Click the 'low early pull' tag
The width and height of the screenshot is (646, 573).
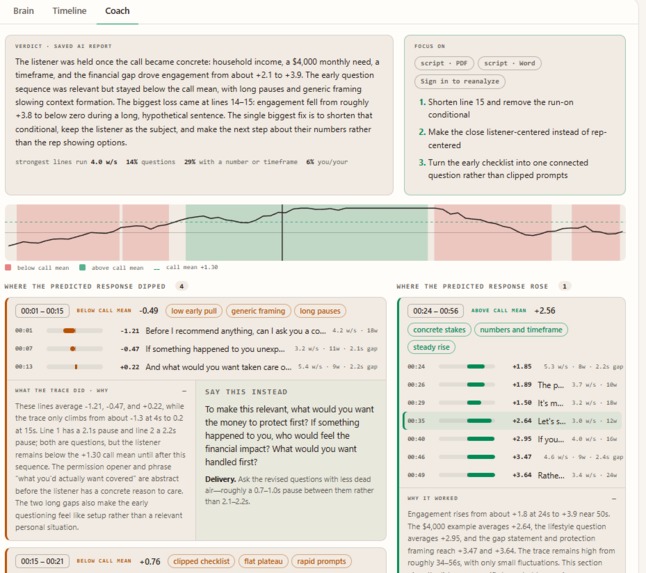[194, 311]
